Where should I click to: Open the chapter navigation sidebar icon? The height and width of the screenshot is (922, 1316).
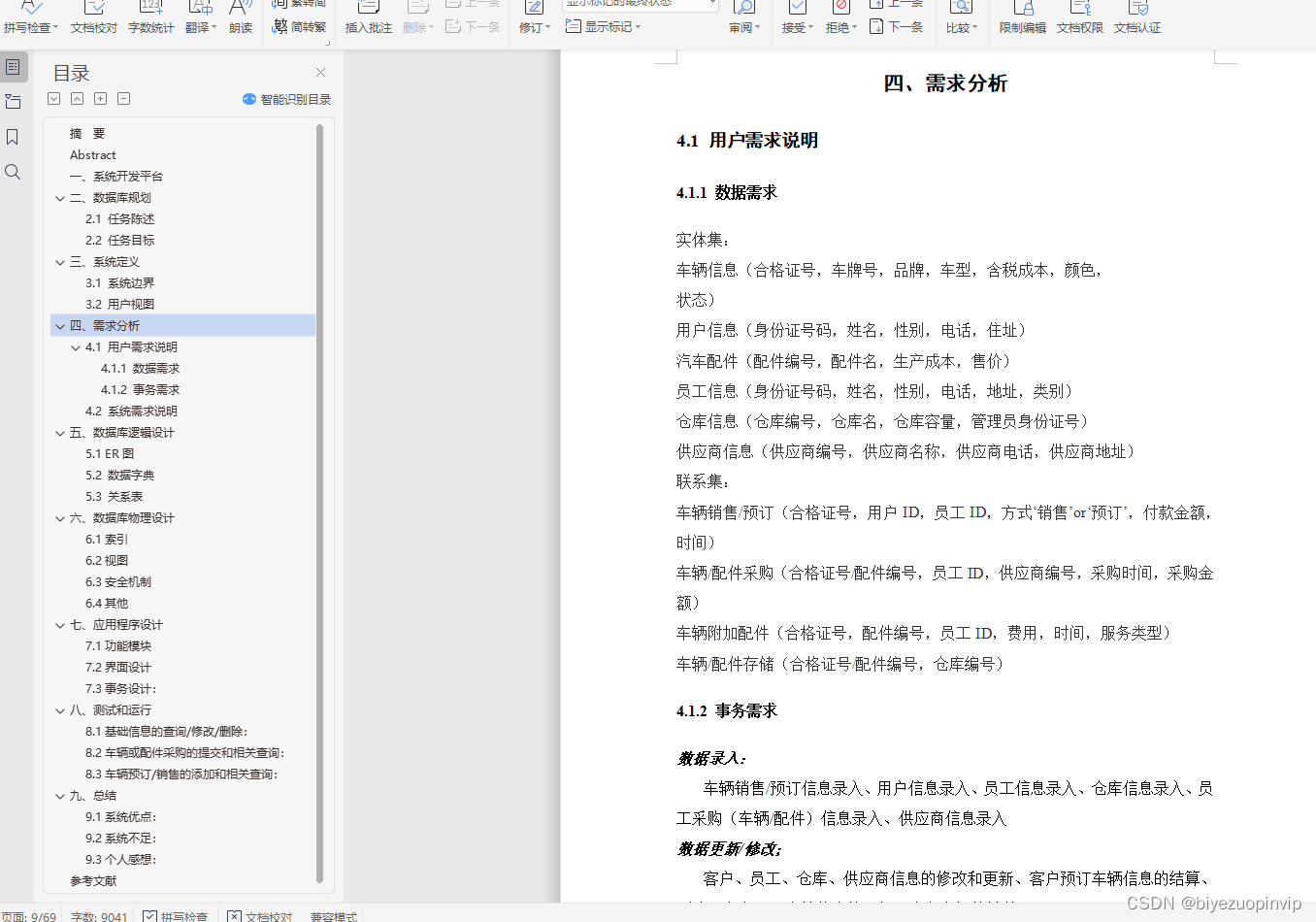13,102
